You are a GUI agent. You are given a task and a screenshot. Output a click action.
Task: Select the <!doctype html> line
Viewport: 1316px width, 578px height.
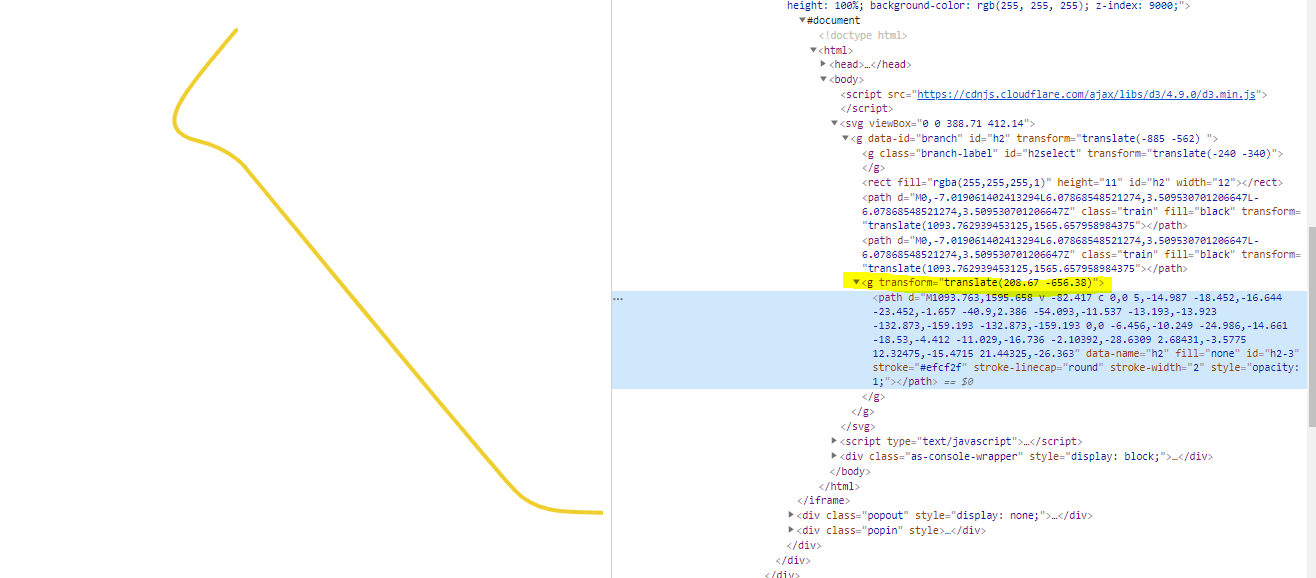(863, 35)
